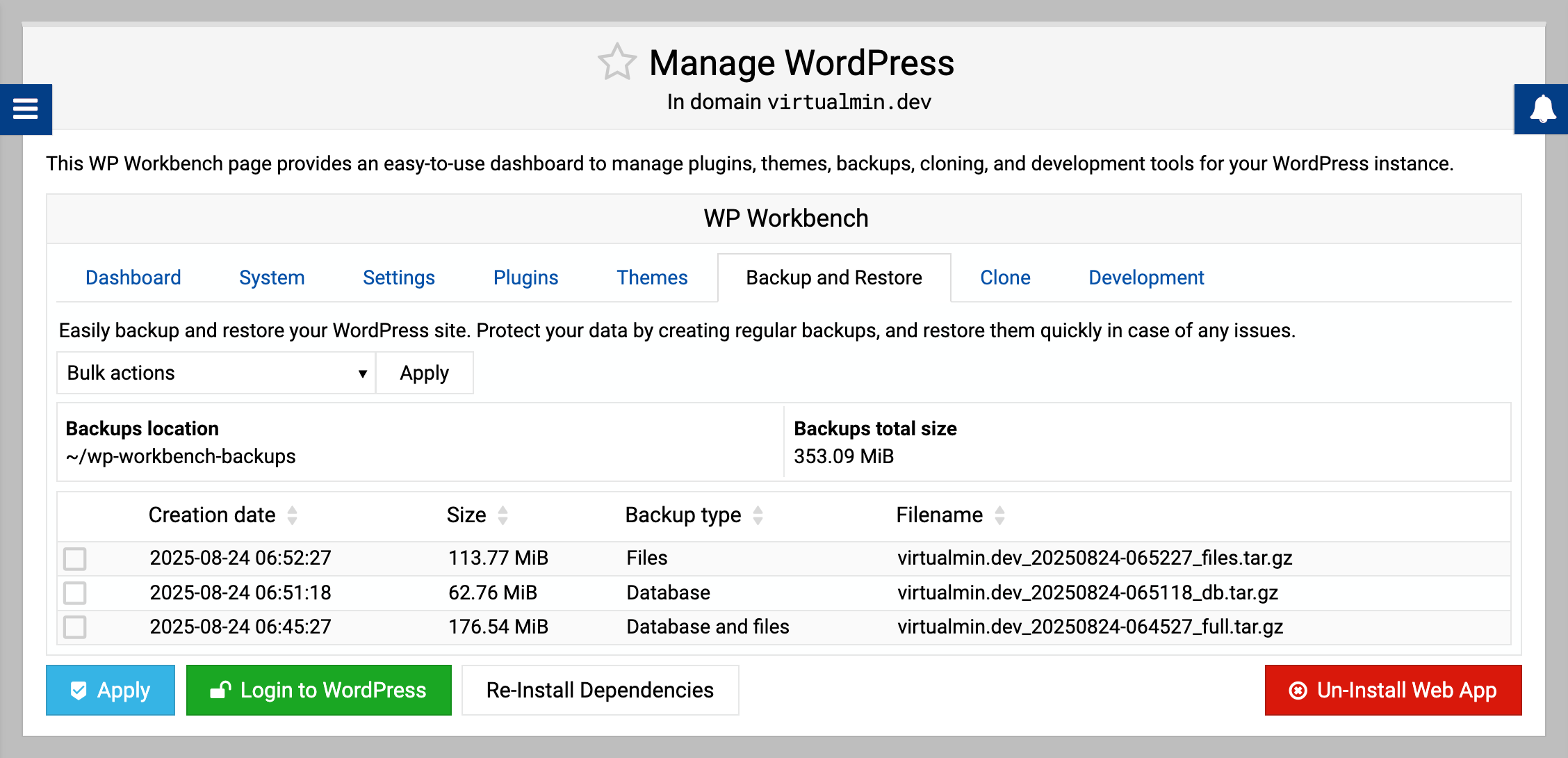This screenshot has width=1568, height=758.
Task: Go to the Development tab
Action: coord(1146,277)
